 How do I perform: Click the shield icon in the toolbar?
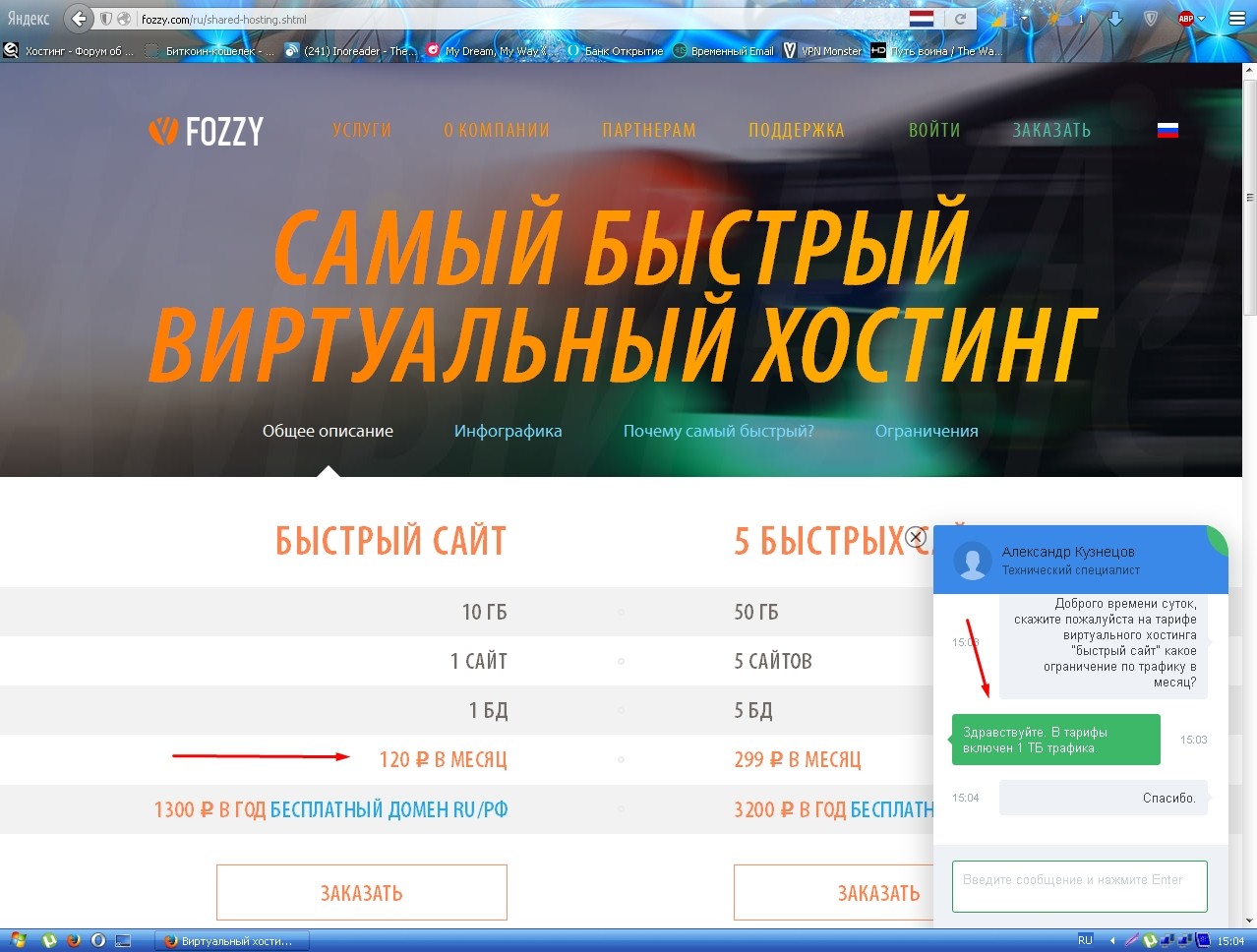1151,19
